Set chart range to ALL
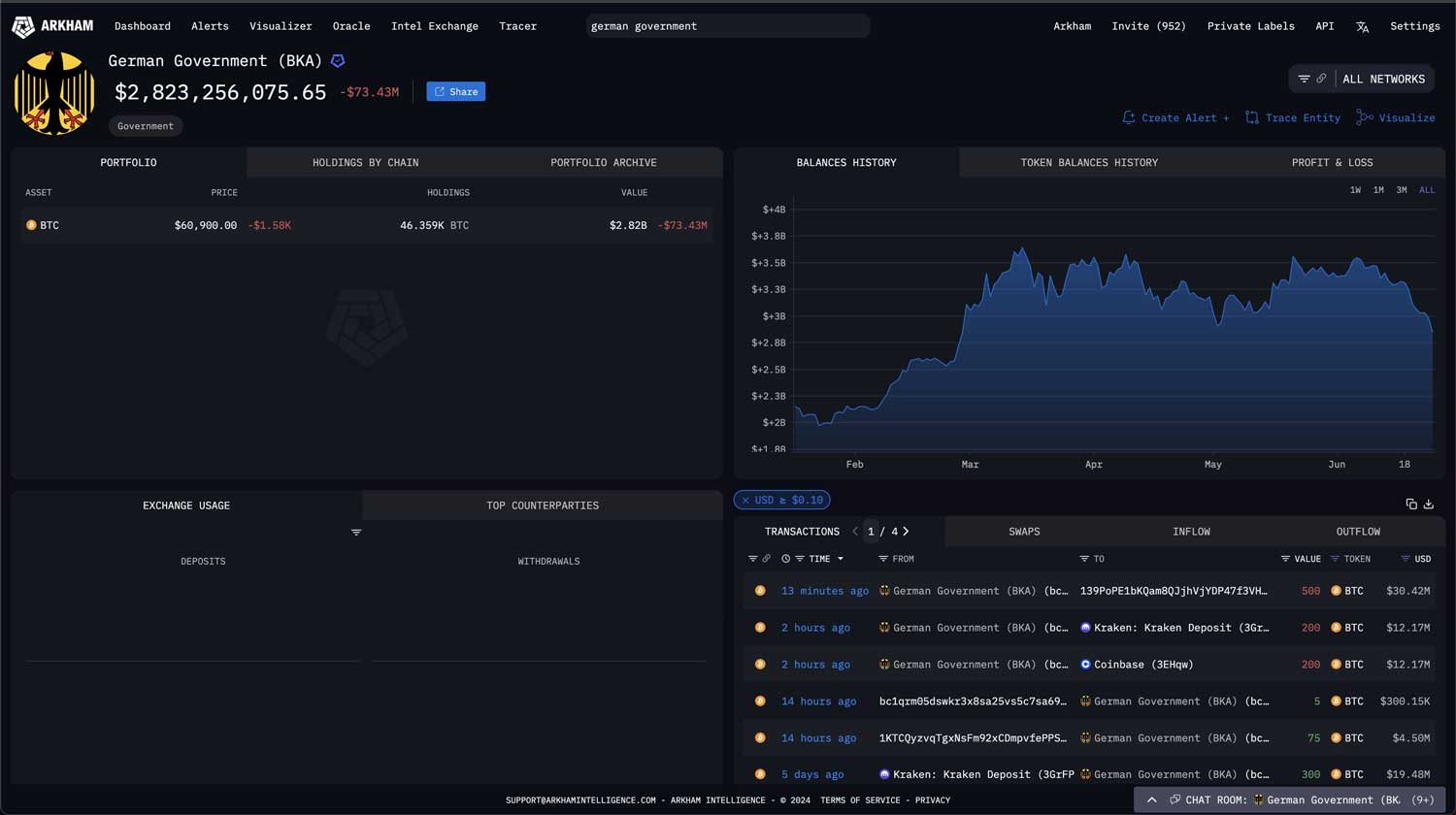The height and width of the screenshot is (815, 1456). (x=1427, y=190)
